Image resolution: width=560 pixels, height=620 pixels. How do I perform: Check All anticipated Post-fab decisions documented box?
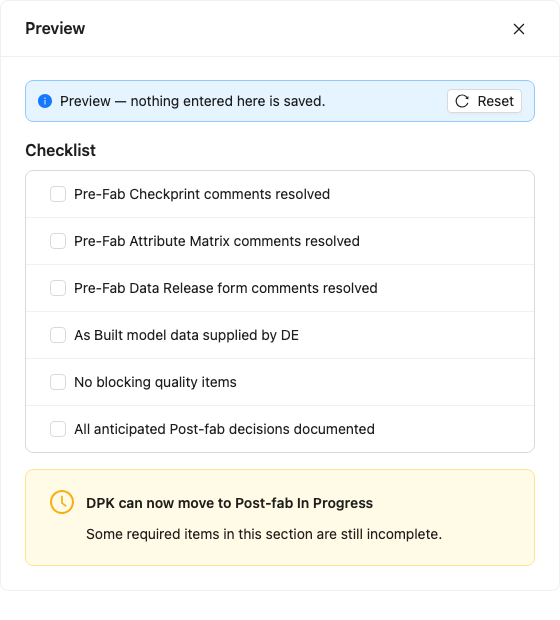(x=58, y=429)
